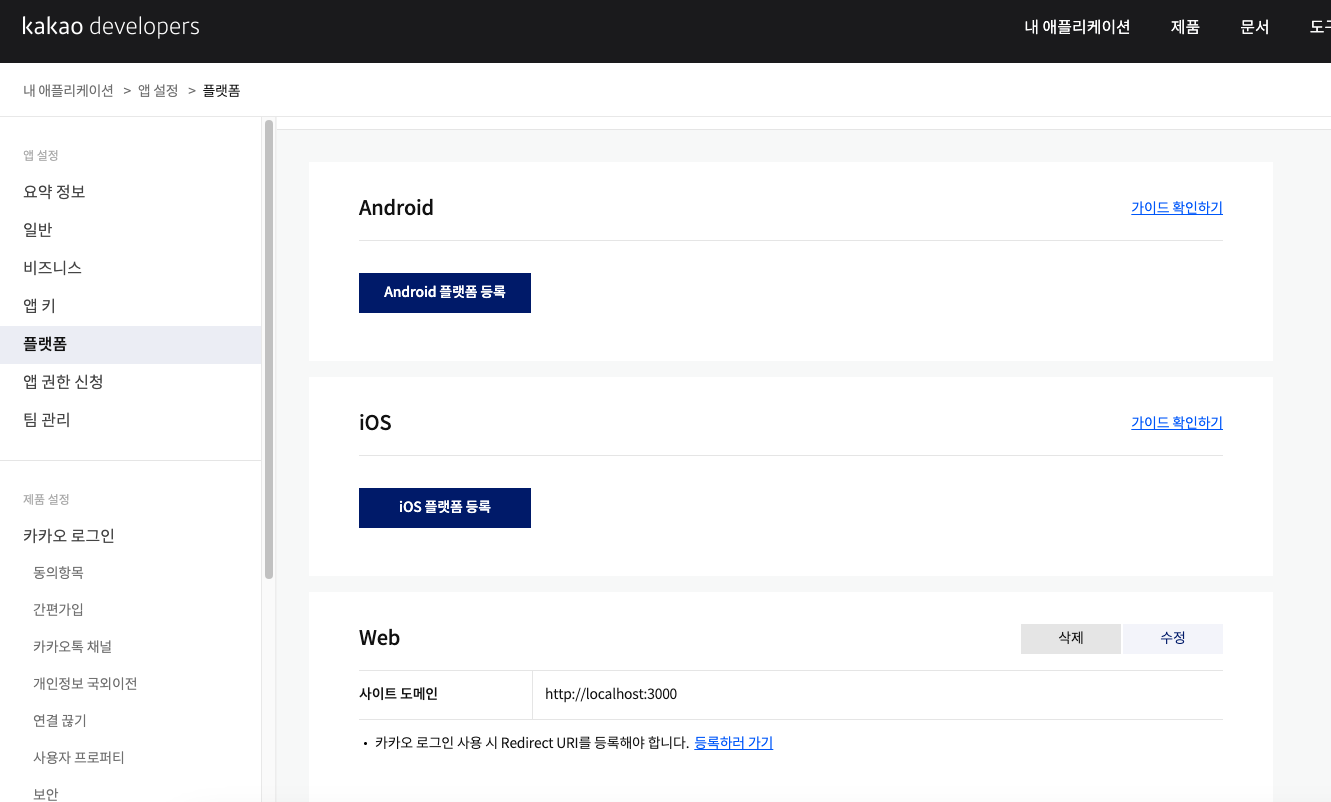Click 플랫폼 breadcrumb text

click(x=221, y=90)
